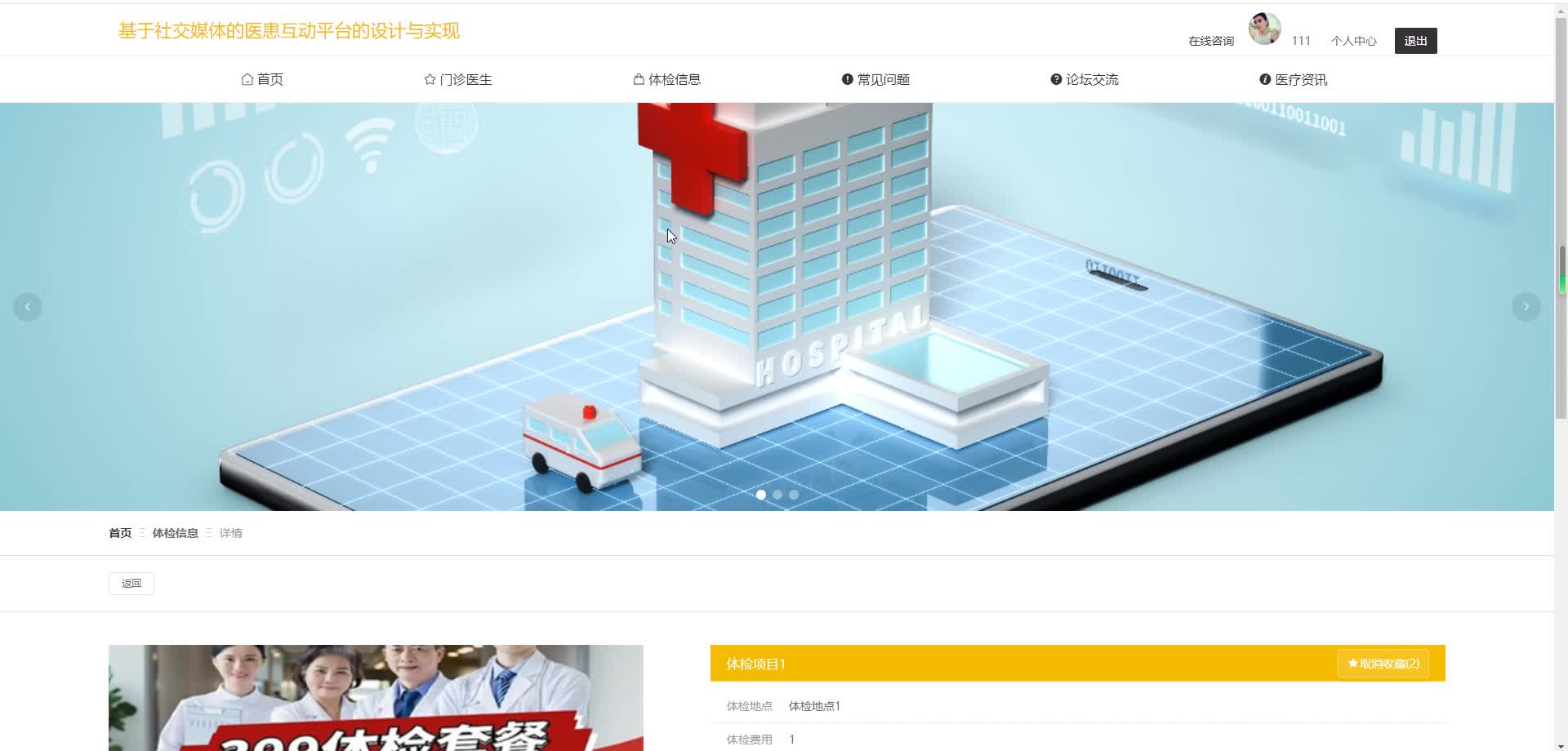
Task: Click the 体检地点1 value text
Action: [815, 706]
